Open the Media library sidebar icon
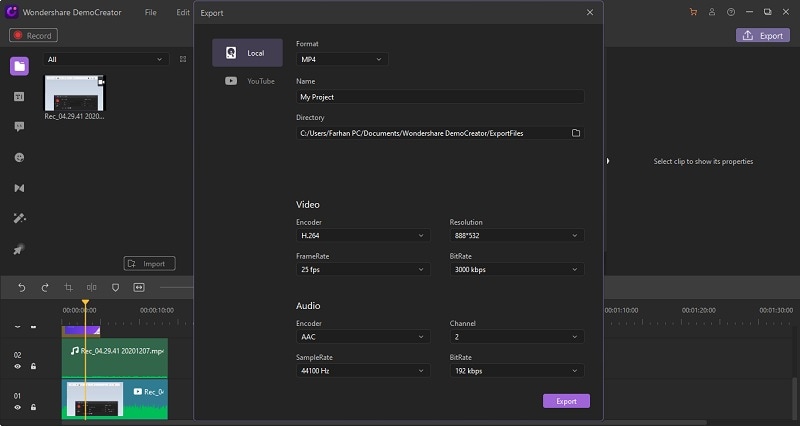Screen dimensions: 800x426 coord(19,66)
